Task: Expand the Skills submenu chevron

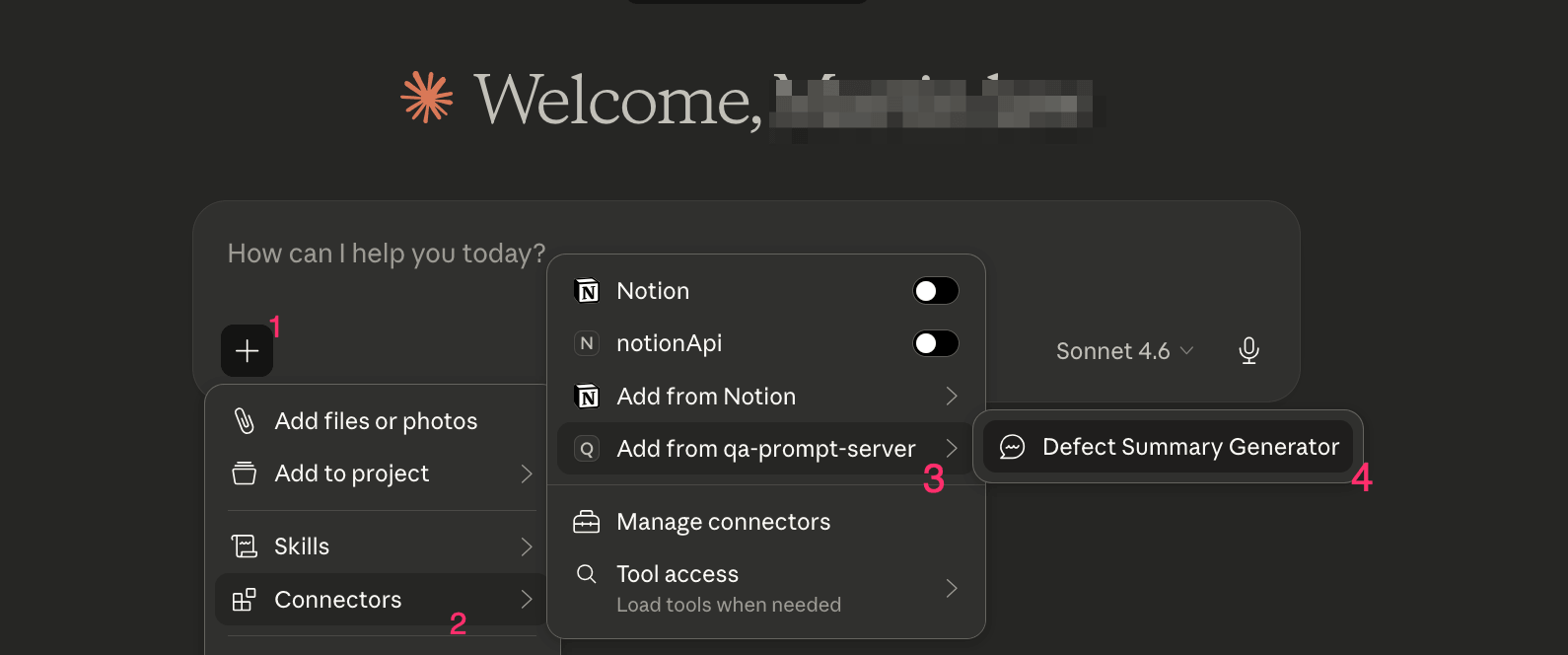Action: click(x=527, y=546)
